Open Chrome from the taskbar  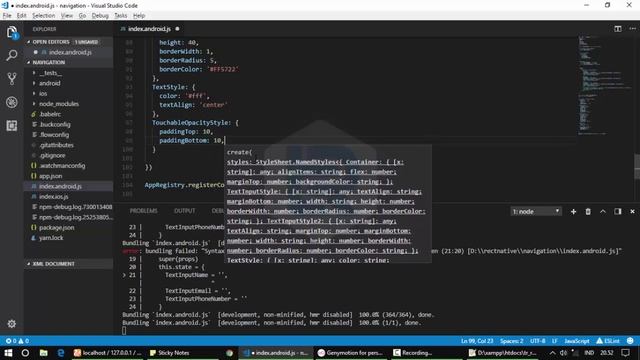tap(229, 353)
